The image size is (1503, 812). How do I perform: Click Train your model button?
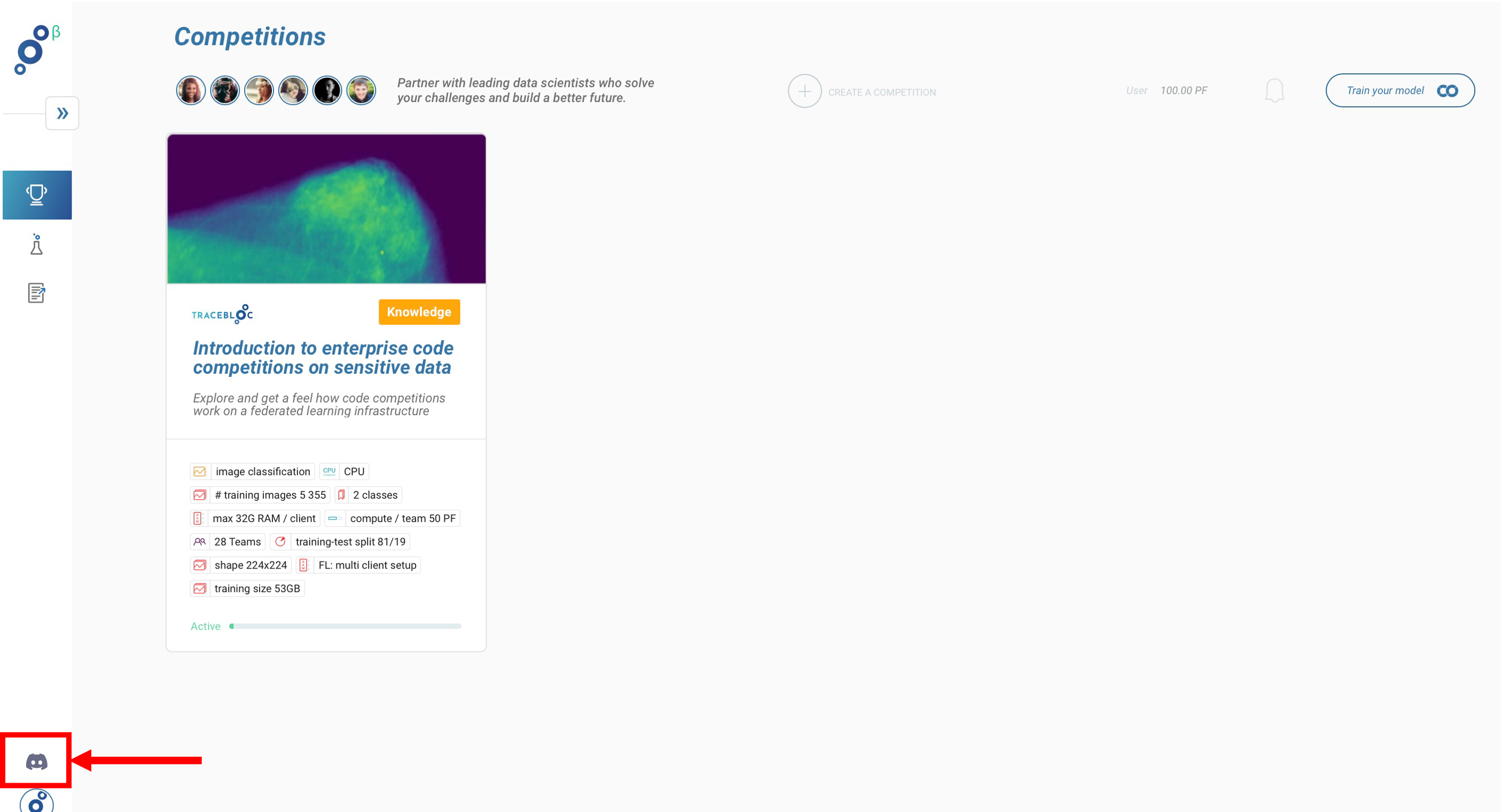point(1398,90)
